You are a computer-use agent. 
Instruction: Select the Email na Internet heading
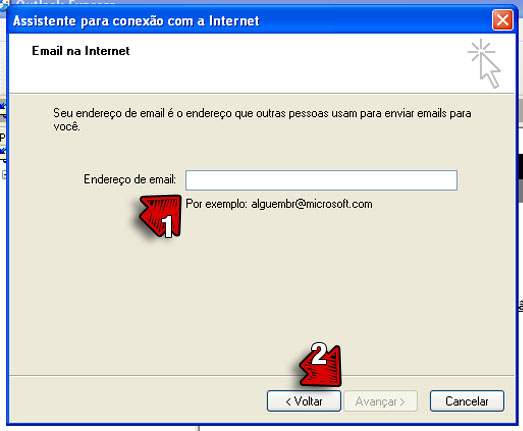click(81, 51)
